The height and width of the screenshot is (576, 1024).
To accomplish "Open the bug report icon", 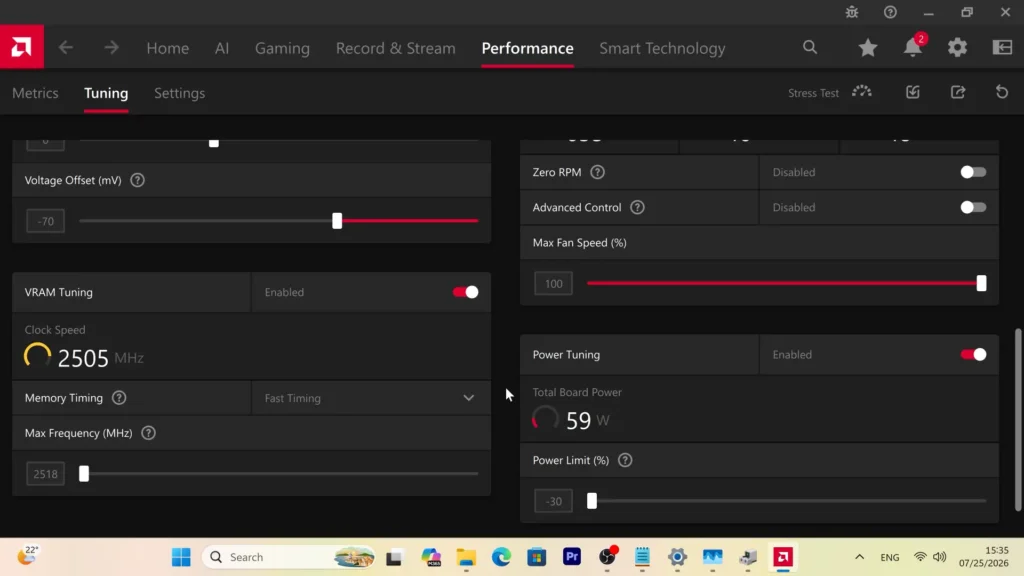I will click(852, 12).
